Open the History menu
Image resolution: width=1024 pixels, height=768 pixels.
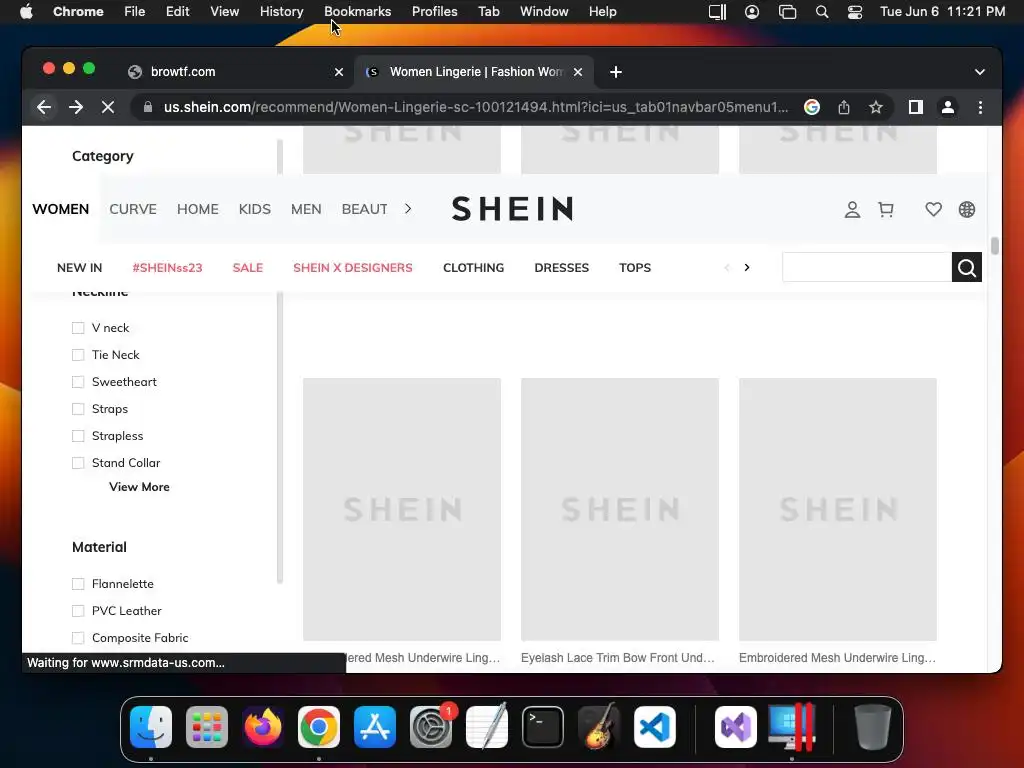tap(281, 12)
